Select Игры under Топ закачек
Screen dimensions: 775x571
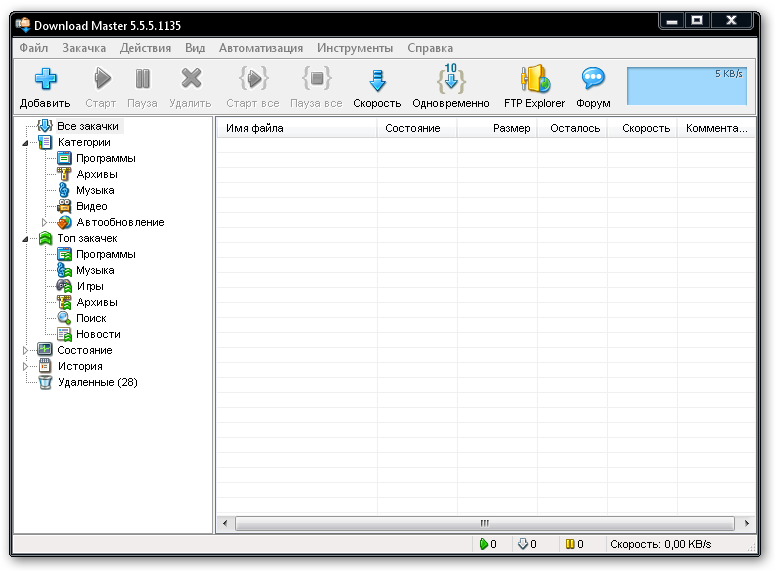coord(89,286)
